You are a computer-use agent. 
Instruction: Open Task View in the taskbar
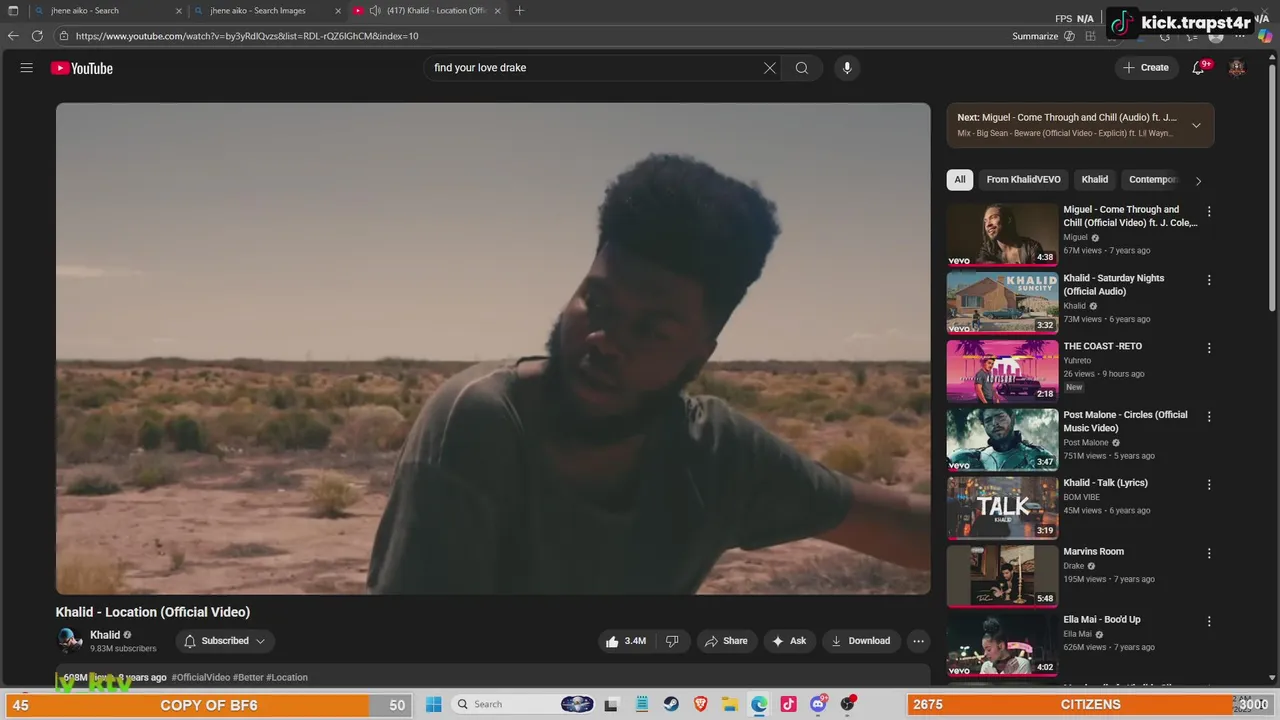(611, 704)
